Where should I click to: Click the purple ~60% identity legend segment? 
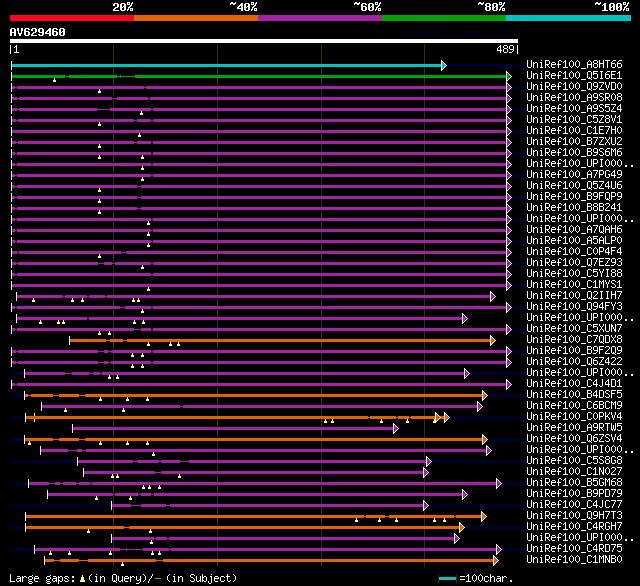[x=320, y=18]
